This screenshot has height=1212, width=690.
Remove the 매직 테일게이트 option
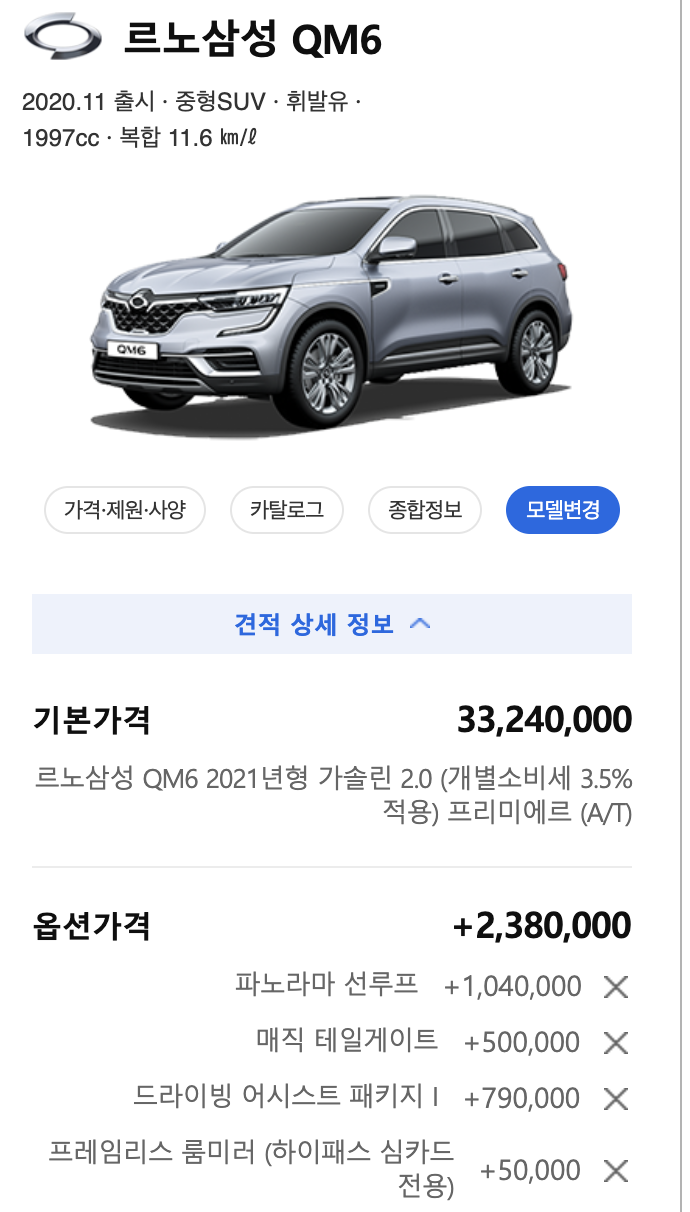[x=616, y=1043]
